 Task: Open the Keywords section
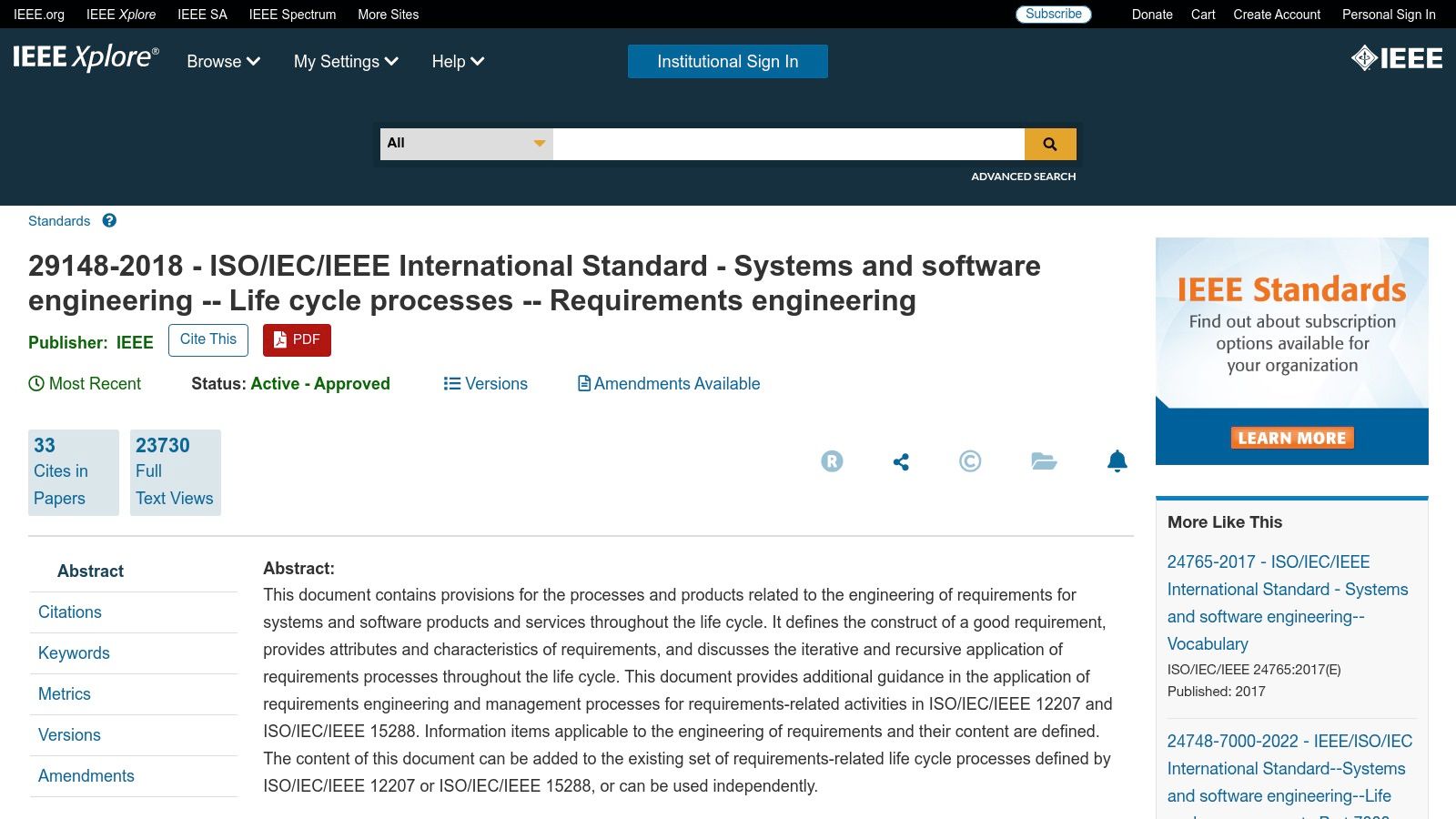74,652
